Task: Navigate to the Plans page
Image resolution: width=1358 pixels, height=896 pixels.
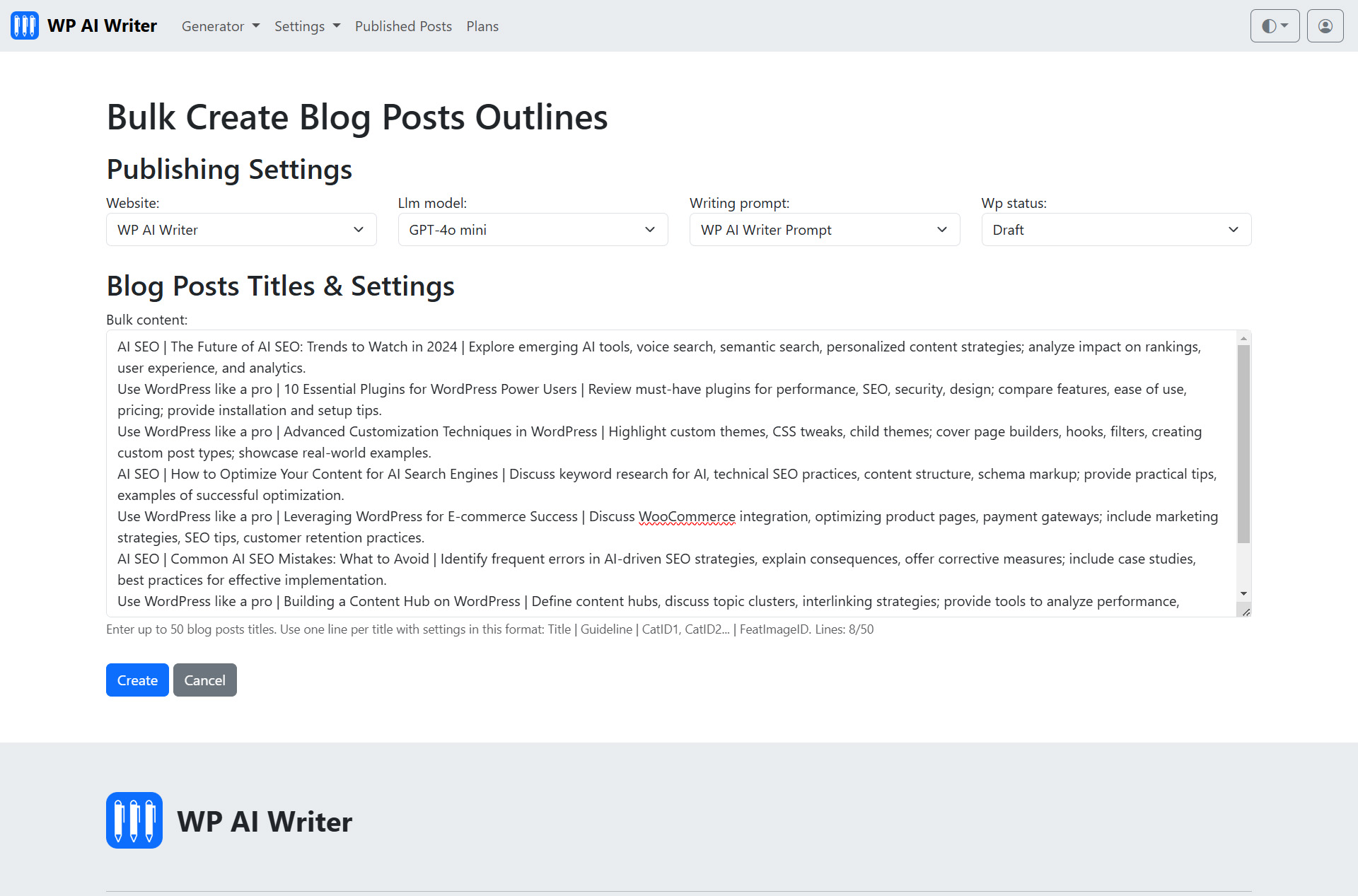Action: click(x=482, y=25)
